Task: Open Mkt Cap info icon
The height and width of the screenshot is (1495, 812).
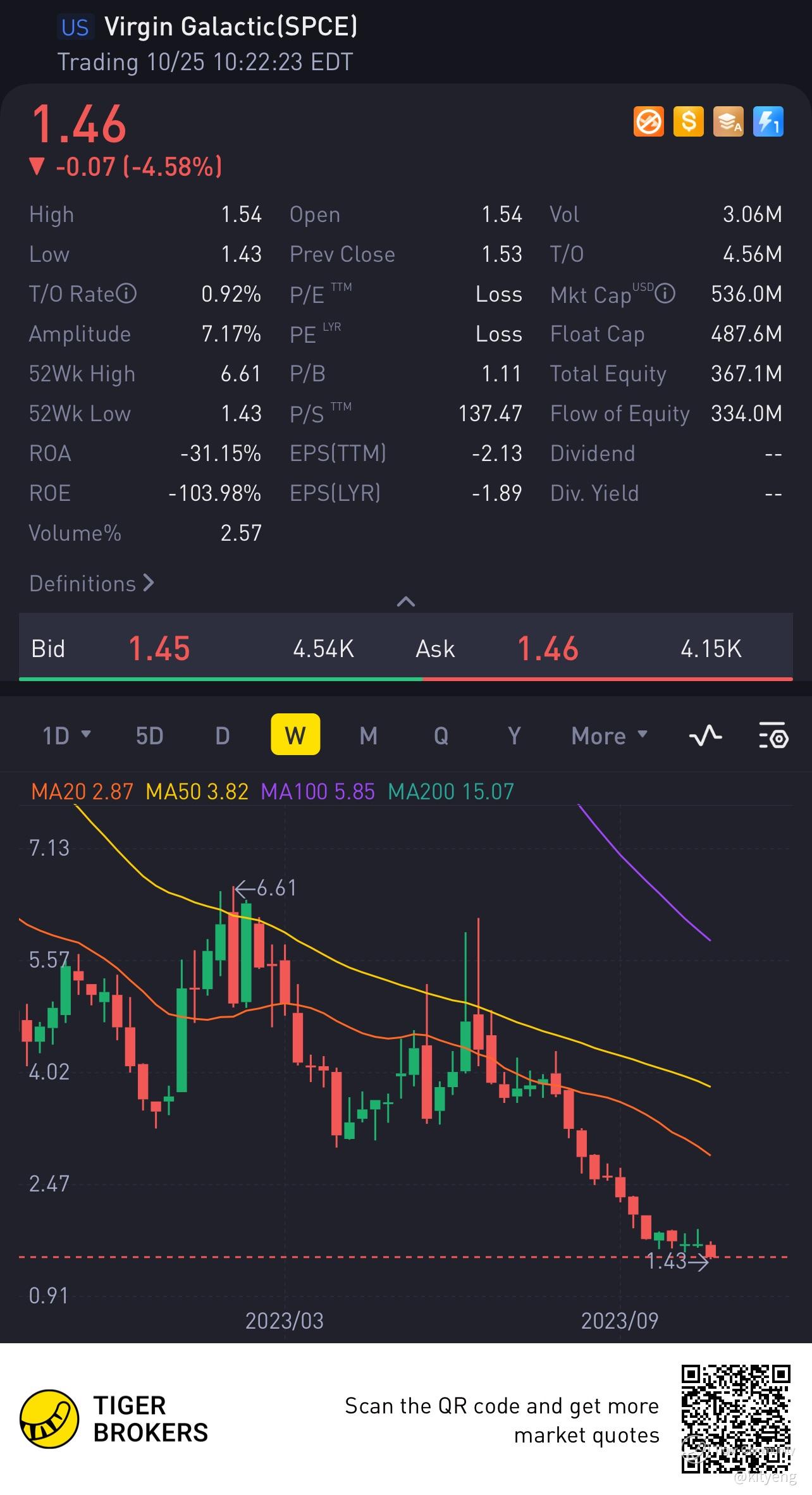Action: click(665, 293)
